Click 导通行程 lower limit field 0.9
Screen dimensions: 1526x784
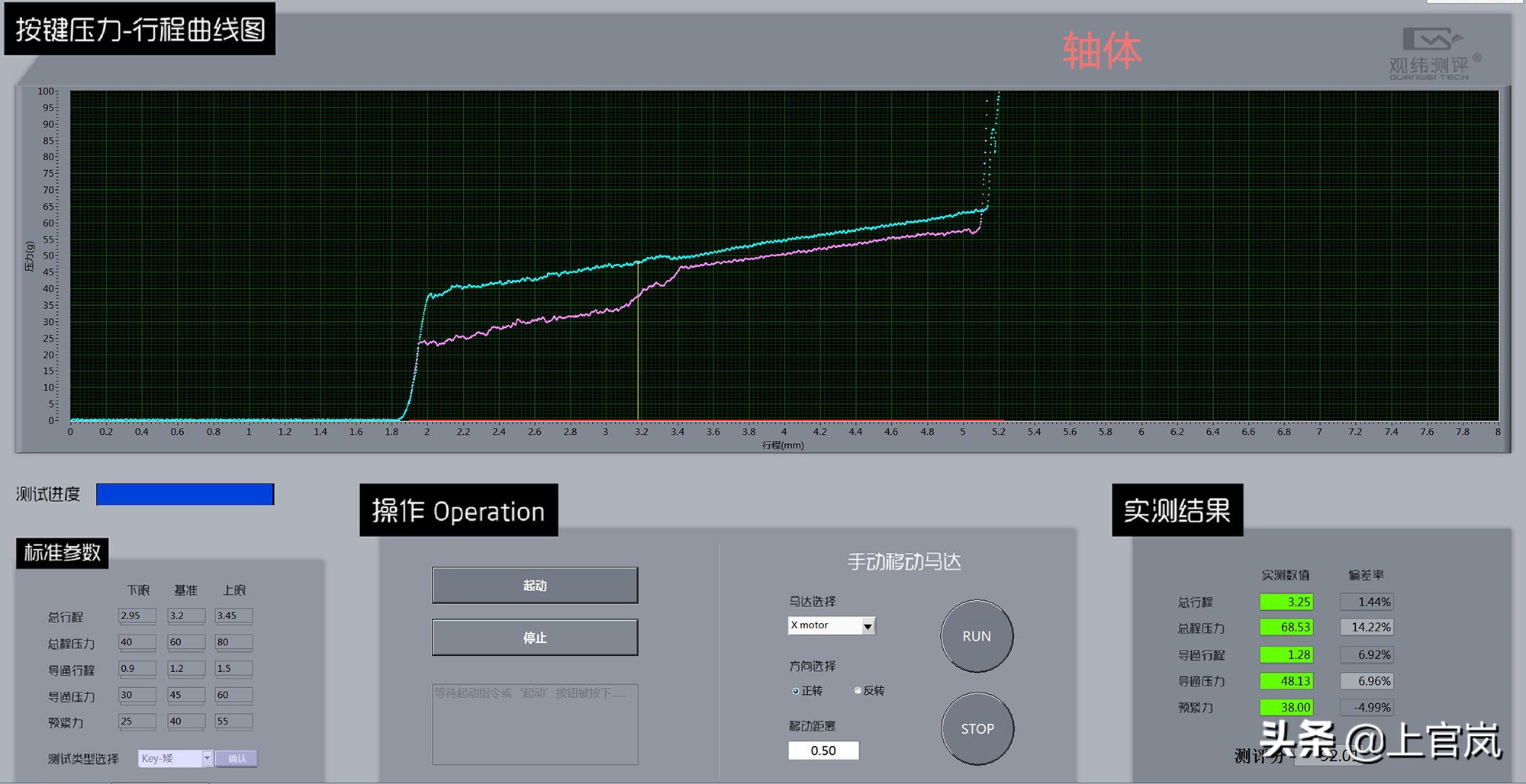[x=137, y=668]
